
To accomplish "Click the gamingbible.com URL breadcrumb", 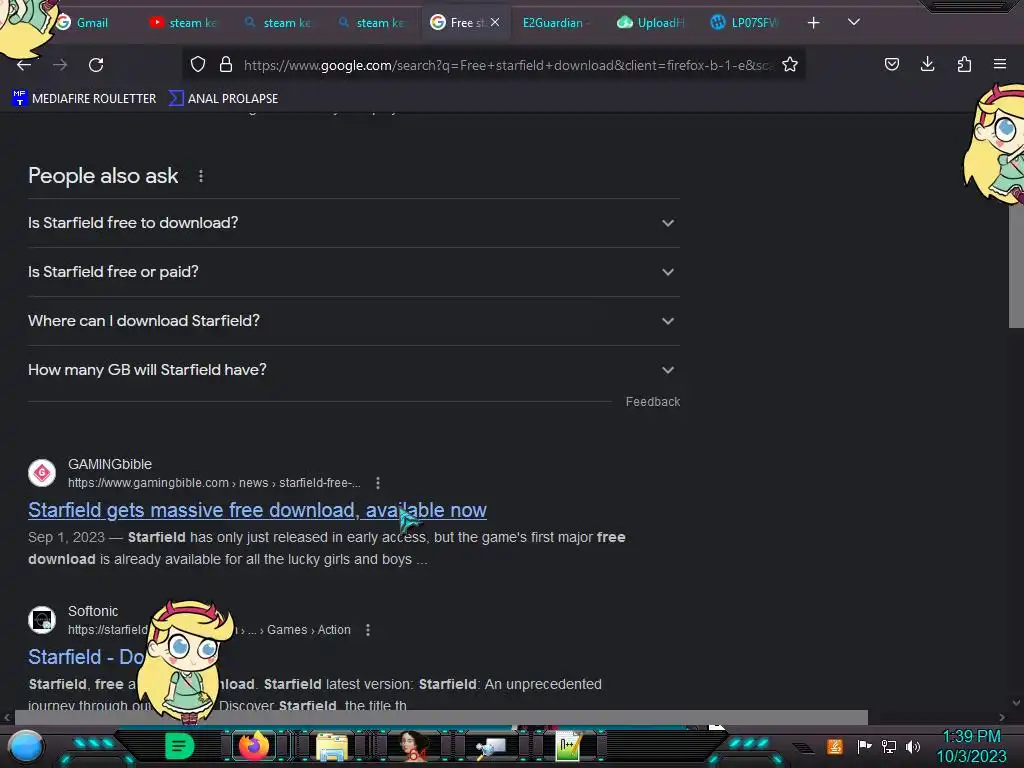I will (x=214, y=483).
